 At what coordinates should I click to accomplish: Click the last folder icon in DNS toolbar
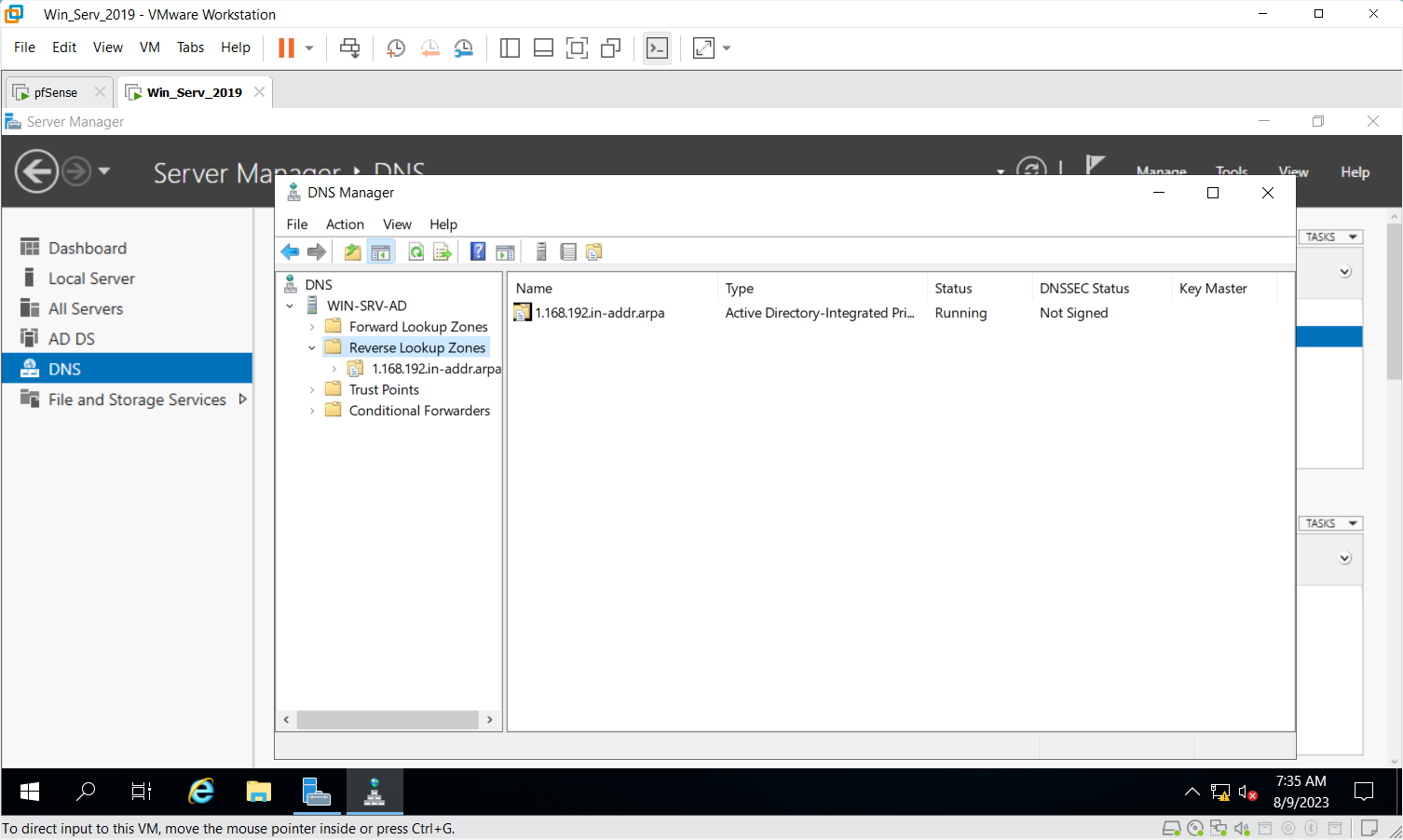coord(594,251)
